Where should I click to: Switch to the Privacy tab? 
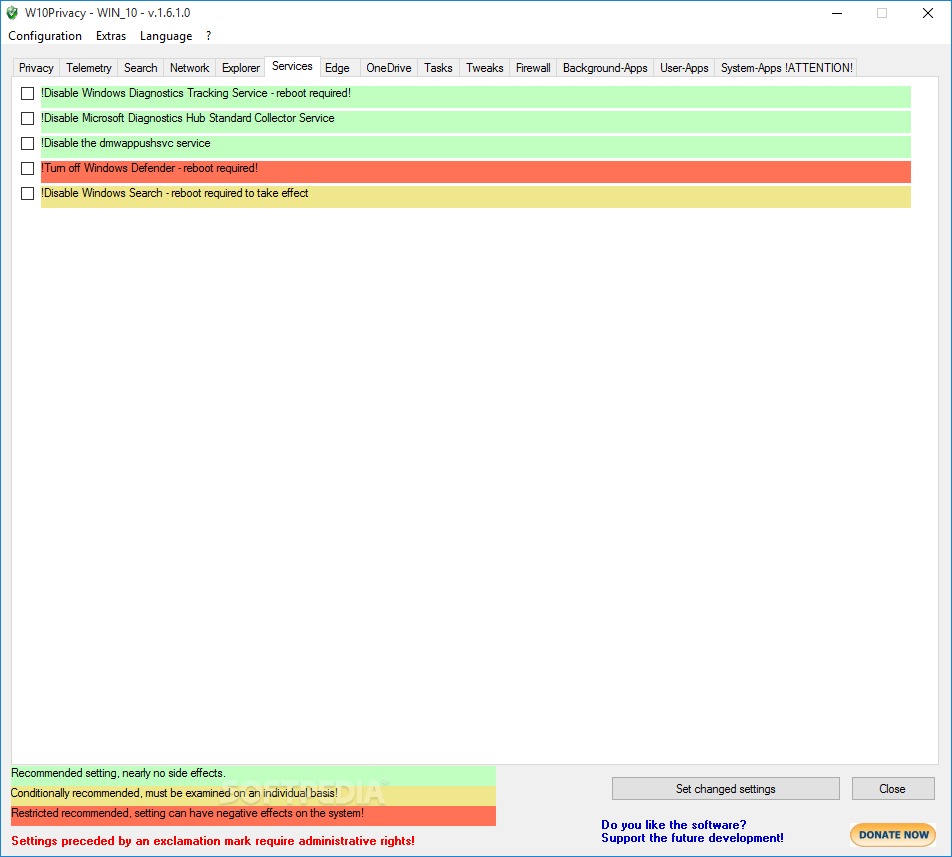[36, 68]
